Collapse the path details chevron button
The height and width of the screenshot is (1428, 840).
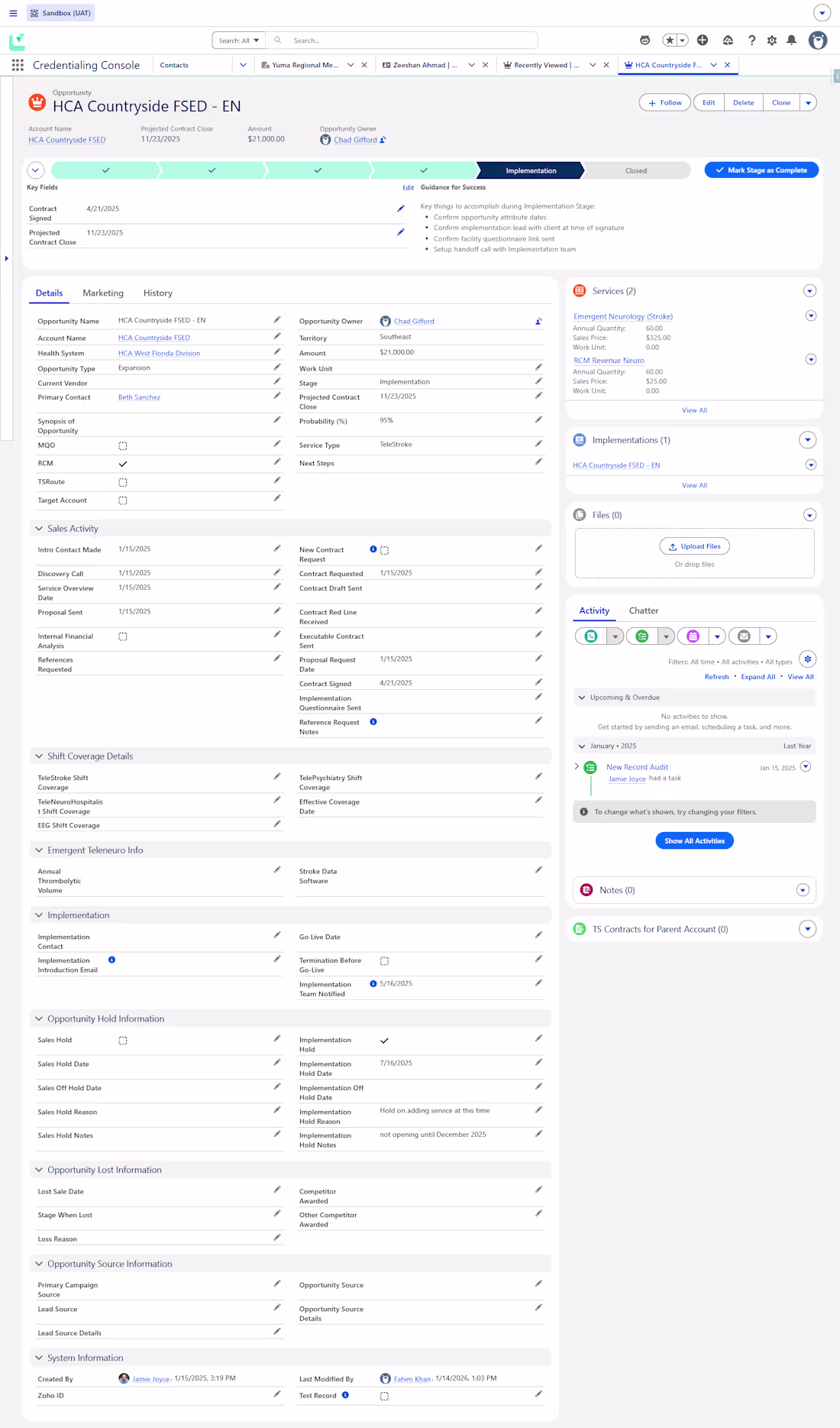pos(36,170)
